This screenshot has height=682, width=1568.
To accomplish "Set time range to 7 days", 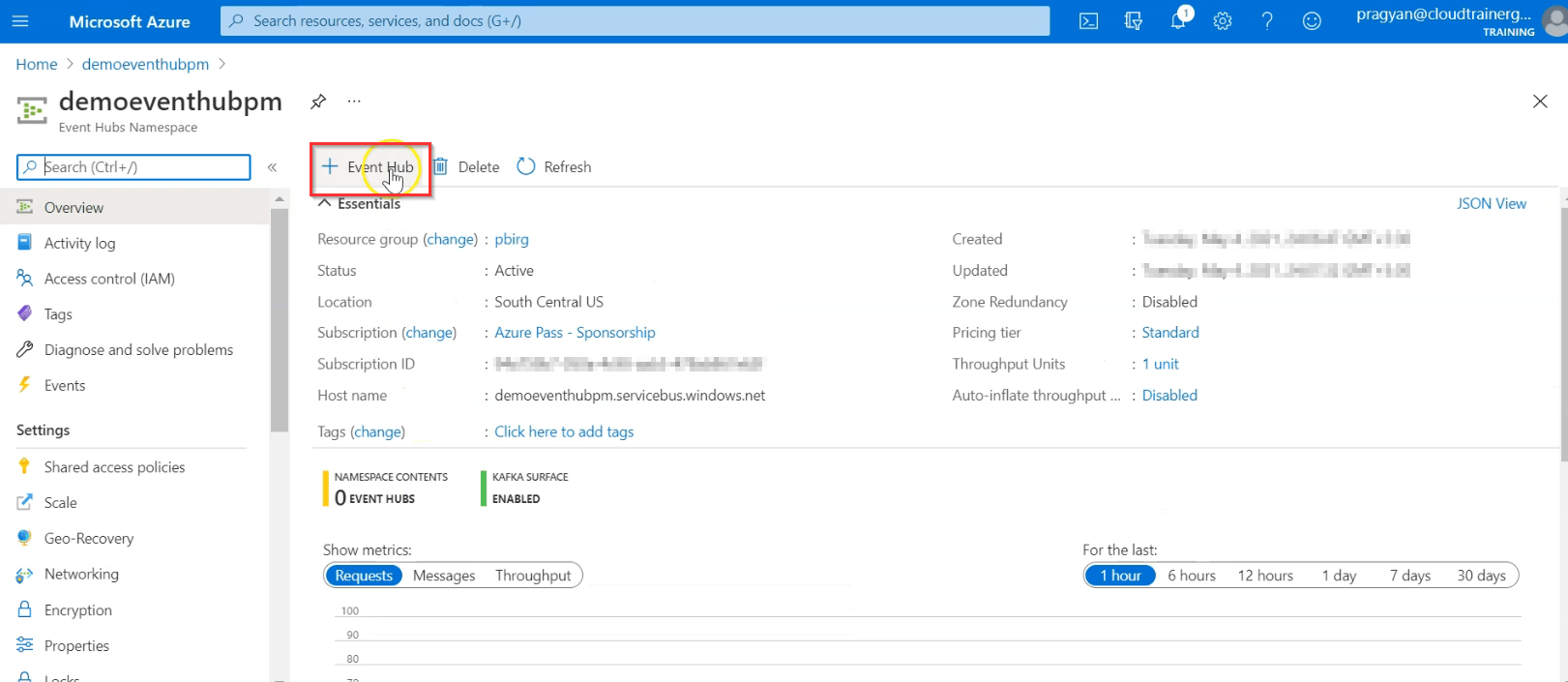I will coord(1410,576).
